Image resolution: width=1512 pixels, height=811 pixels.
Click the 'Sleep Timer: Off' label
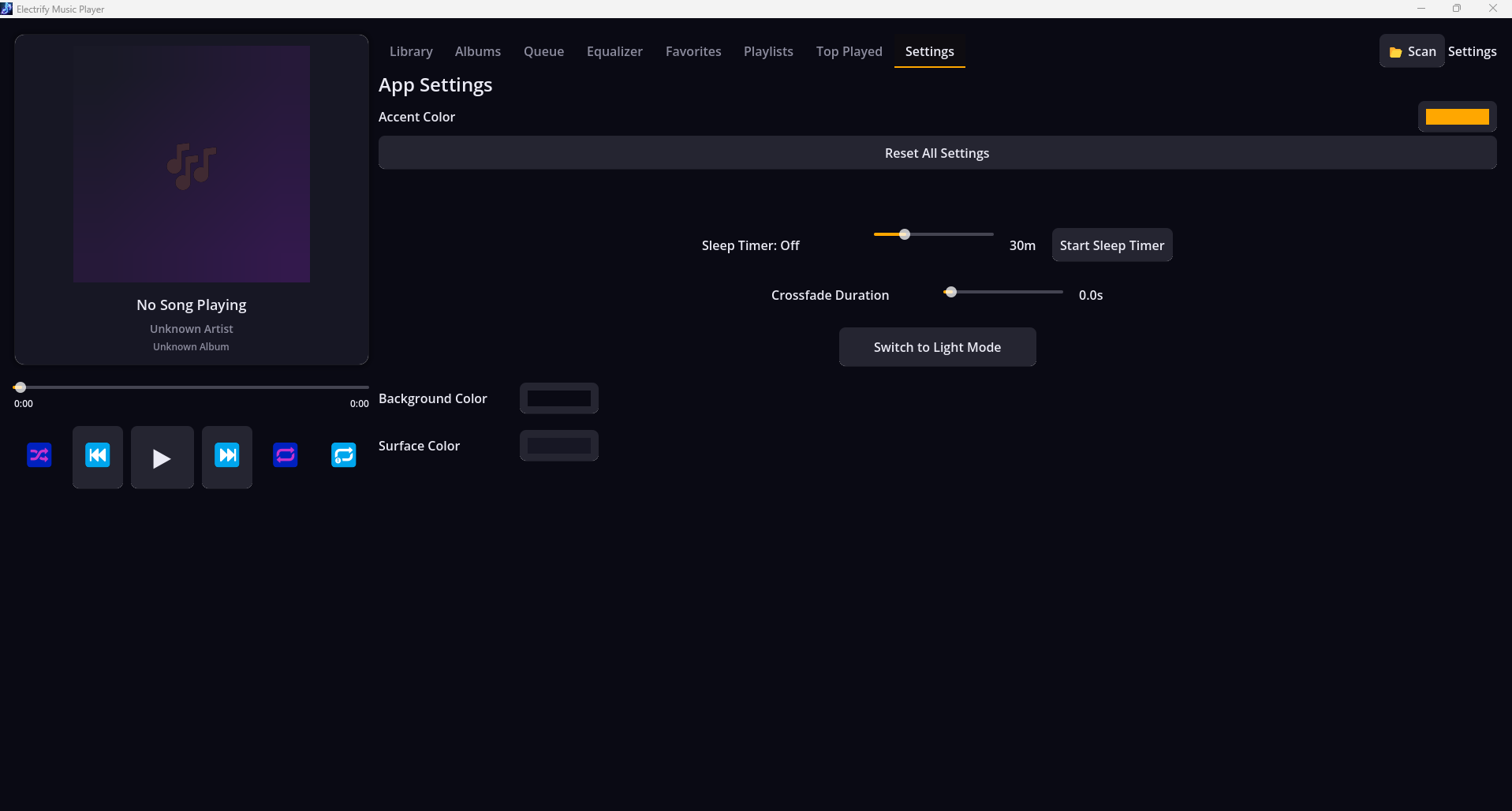tap(751, 245)
